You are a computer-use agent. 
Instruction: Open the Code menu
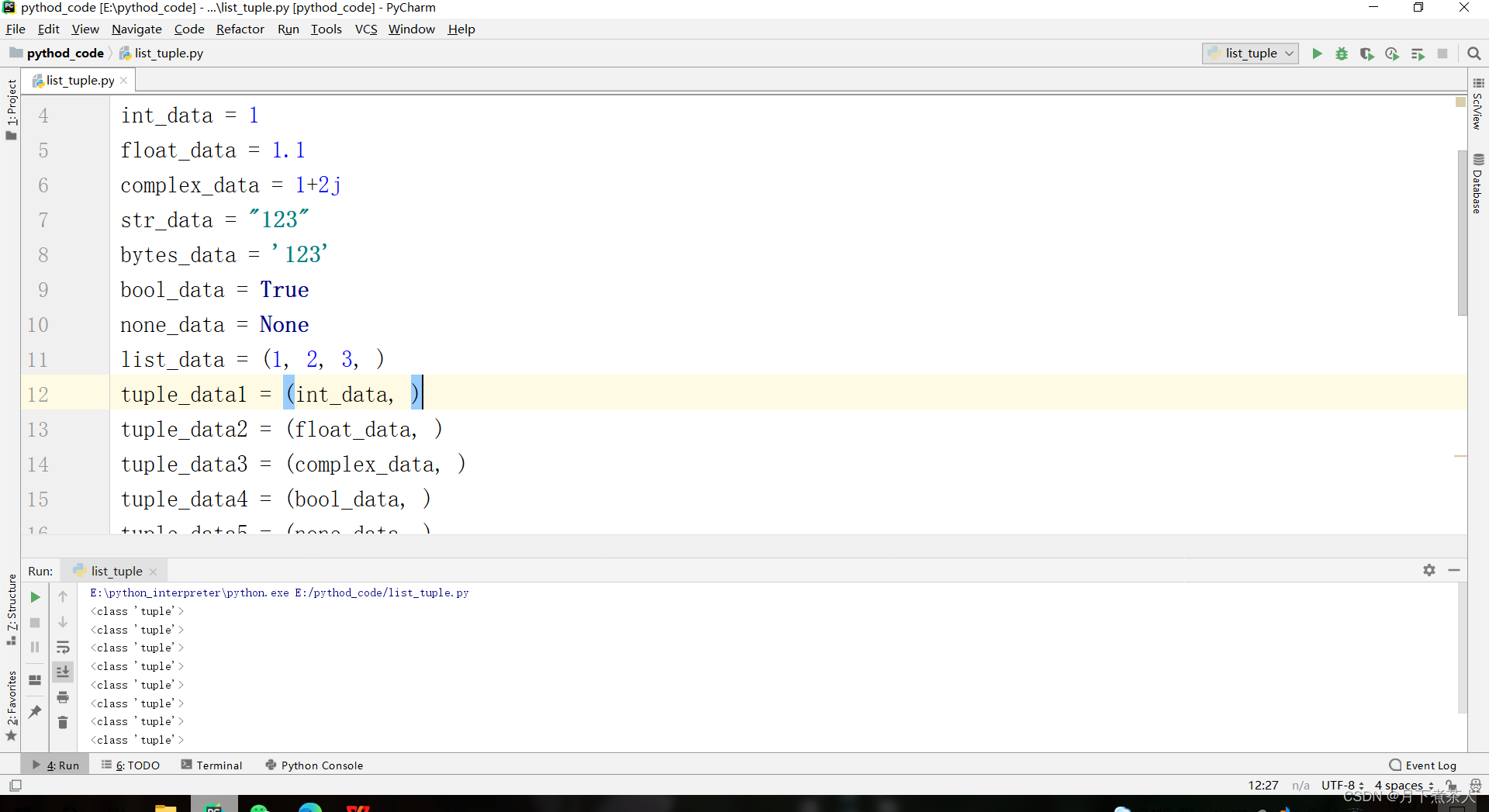(189, 29)
